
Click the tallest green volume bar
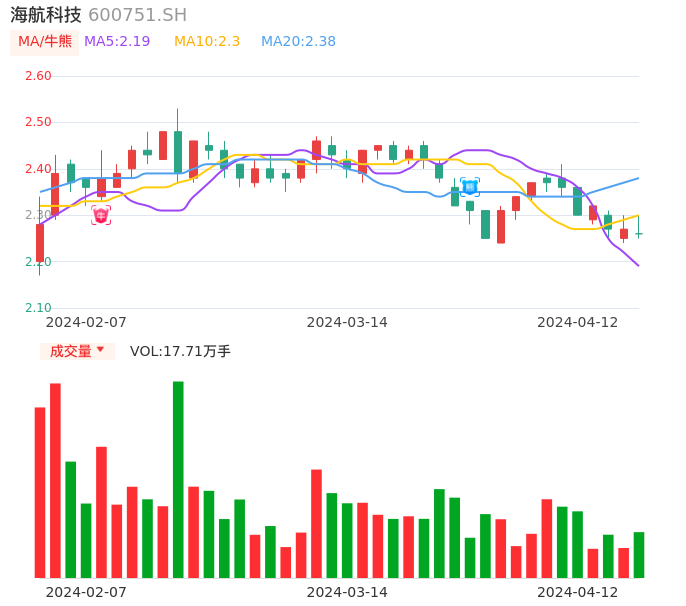178,479
